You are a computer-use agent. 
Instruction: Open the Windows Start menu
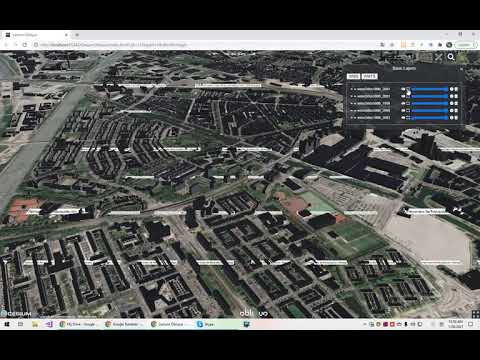[x=6, y=324]
